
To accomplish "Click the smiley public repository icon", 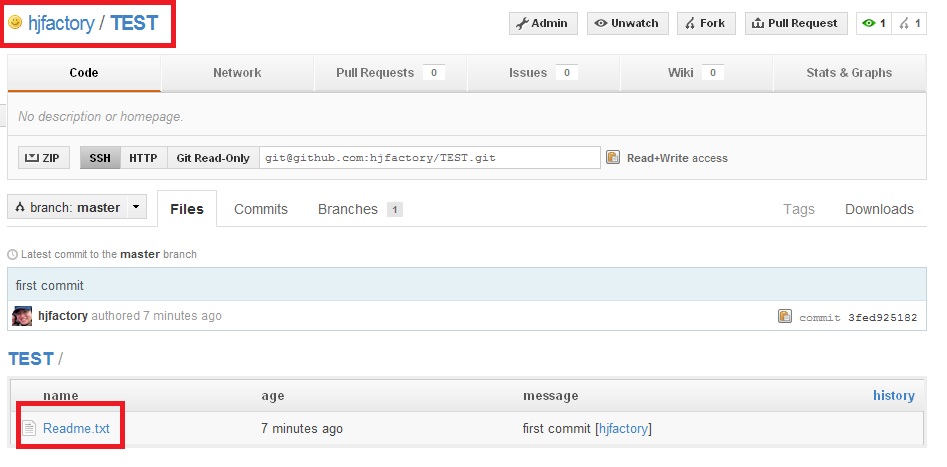I will coord(15,23).
